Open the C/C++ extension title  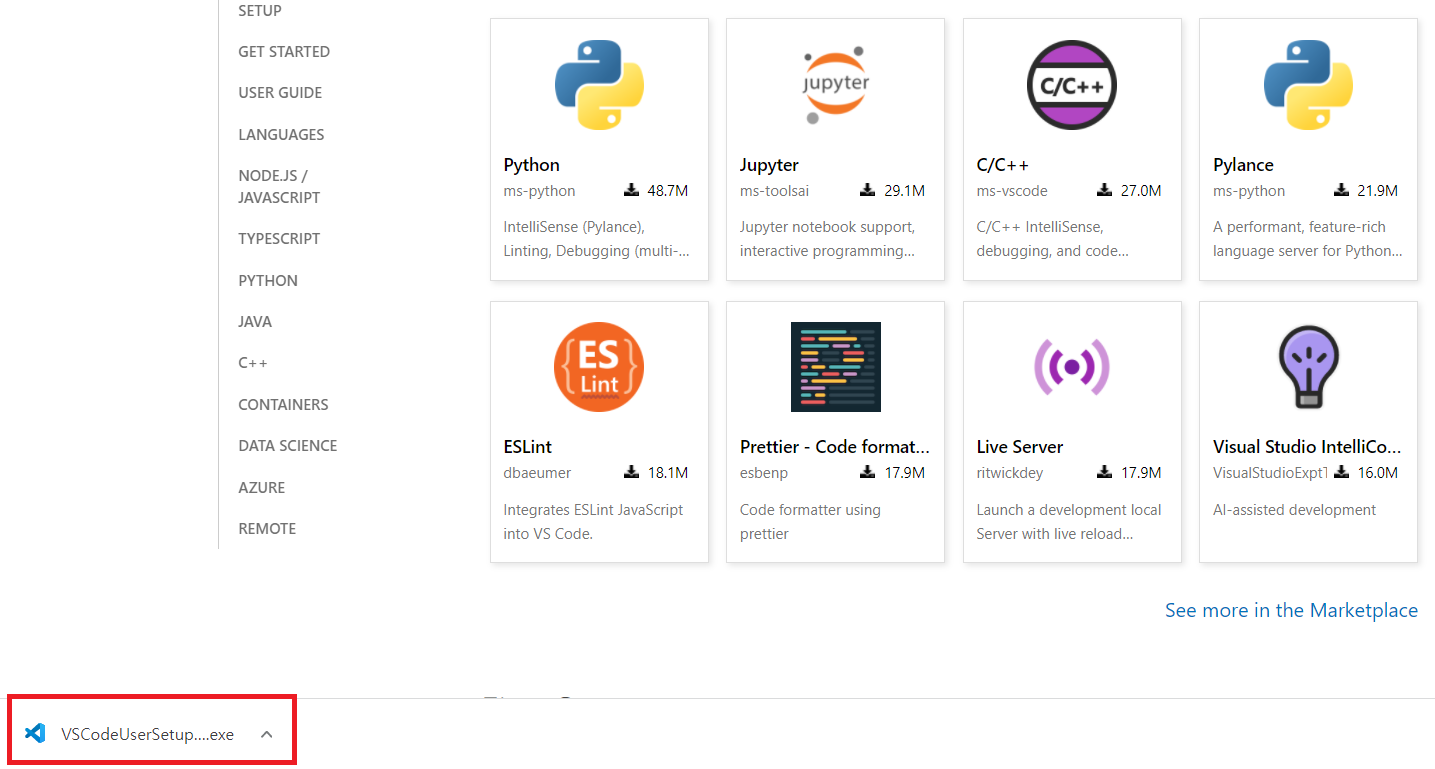[1003, 165]
